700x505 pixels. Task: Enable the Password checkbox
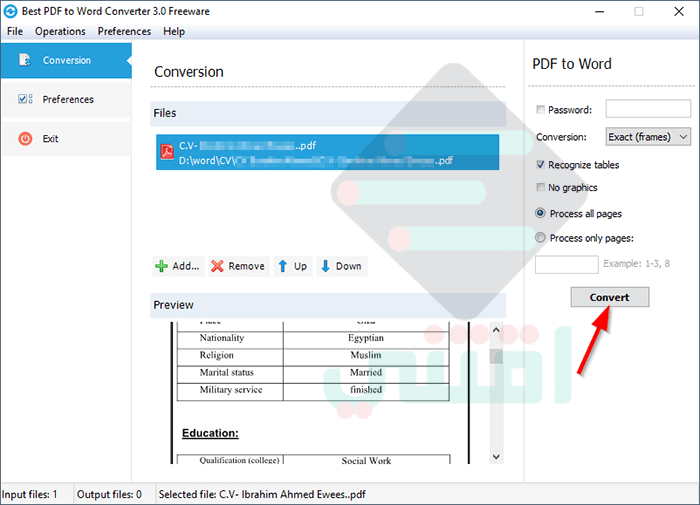[x=541, y=109]
